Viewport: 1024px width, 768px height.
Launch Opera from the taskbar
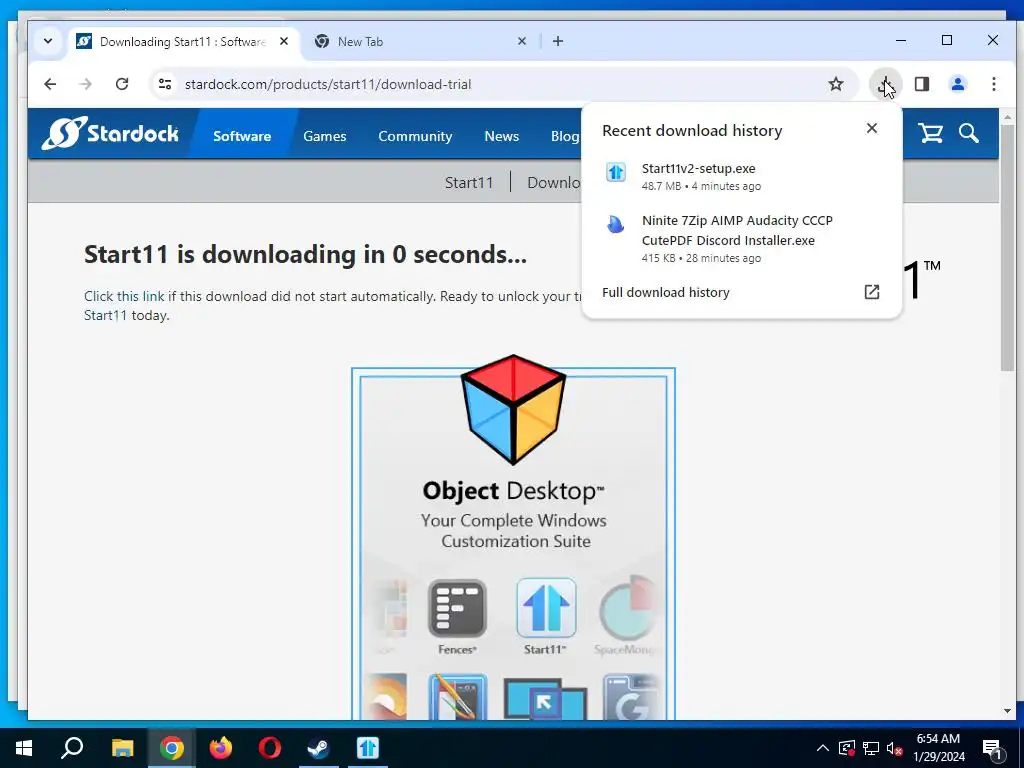point(270,748)
